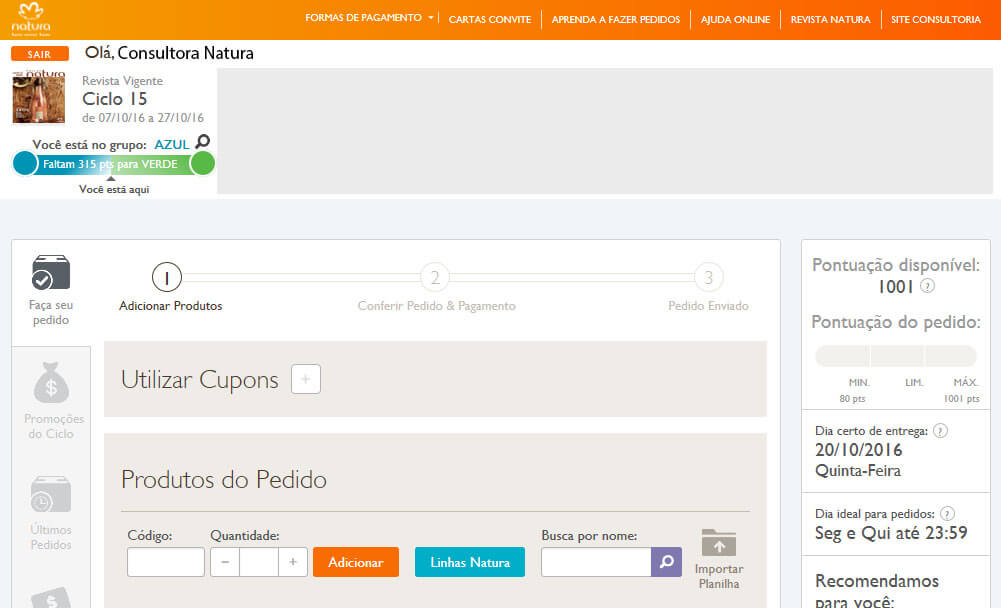
Task: Open Aprenda a Fazer Pedidos menu
Action: [616, 20]
